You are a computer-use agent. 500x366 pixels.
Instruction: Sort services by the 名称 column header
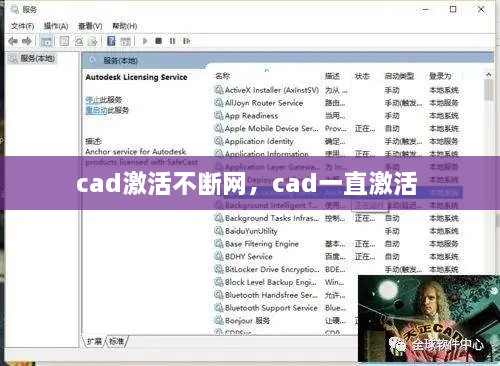[223, 76]
